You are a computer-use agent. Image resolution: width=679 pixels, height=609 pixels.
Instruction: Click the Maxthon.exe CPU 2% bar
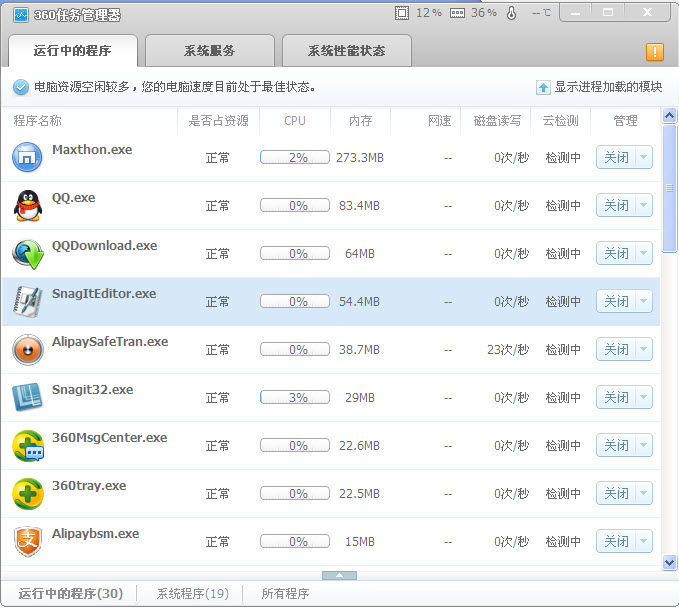pos(295,157)
